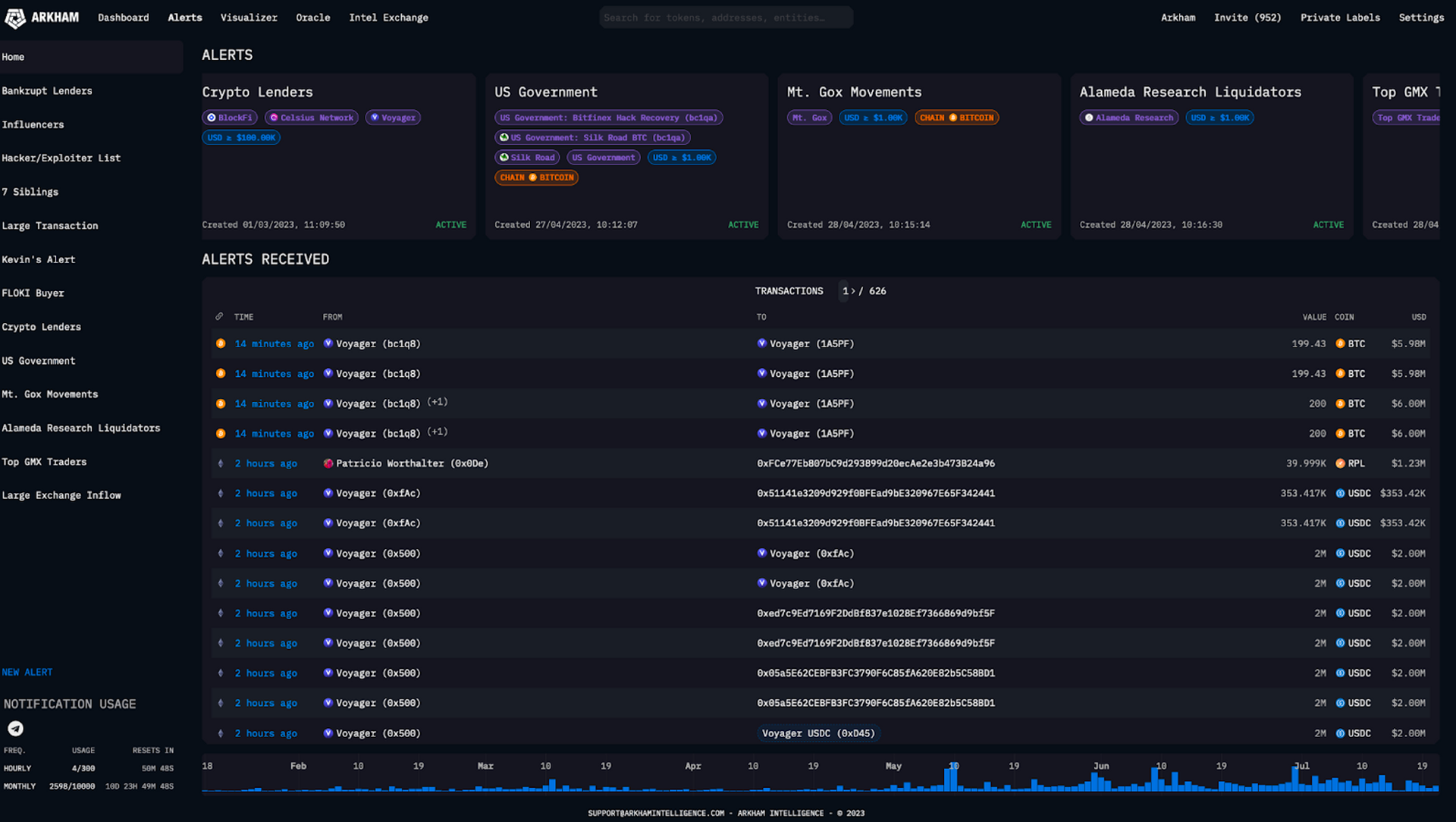This screenshot has height=822, width=1456.
Task: Click CHAIN BITCOIN tag in US Government card
Action: pos(537,177)
